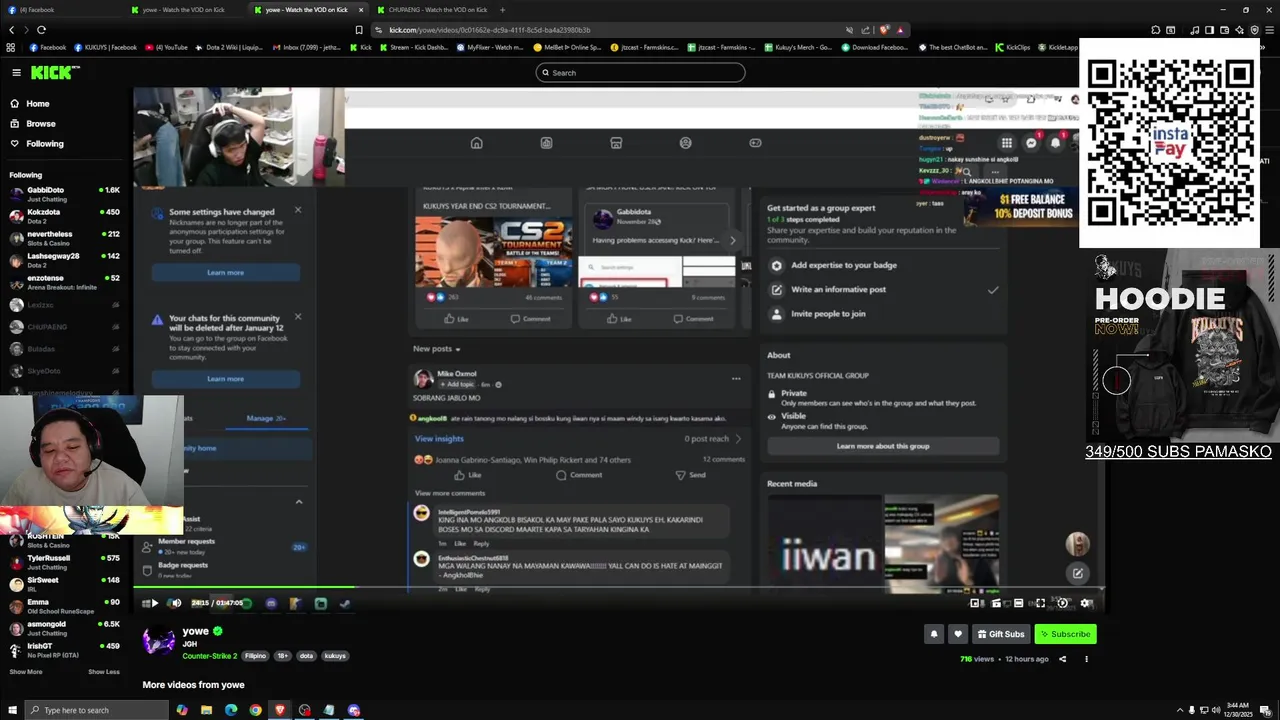Open Kokzdota channel in sidebar
Viewport: 1280px width, 720px height.
tap(65, 215)
